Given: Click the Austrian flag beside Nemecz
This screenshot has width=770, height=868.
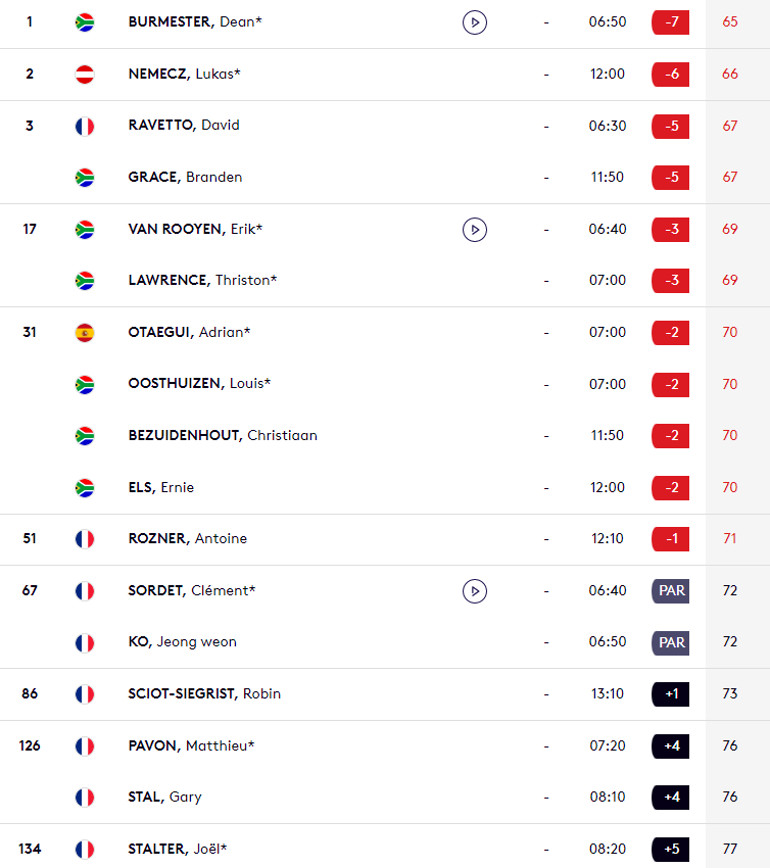Looking at the screenshot, I should click(85, 74).
